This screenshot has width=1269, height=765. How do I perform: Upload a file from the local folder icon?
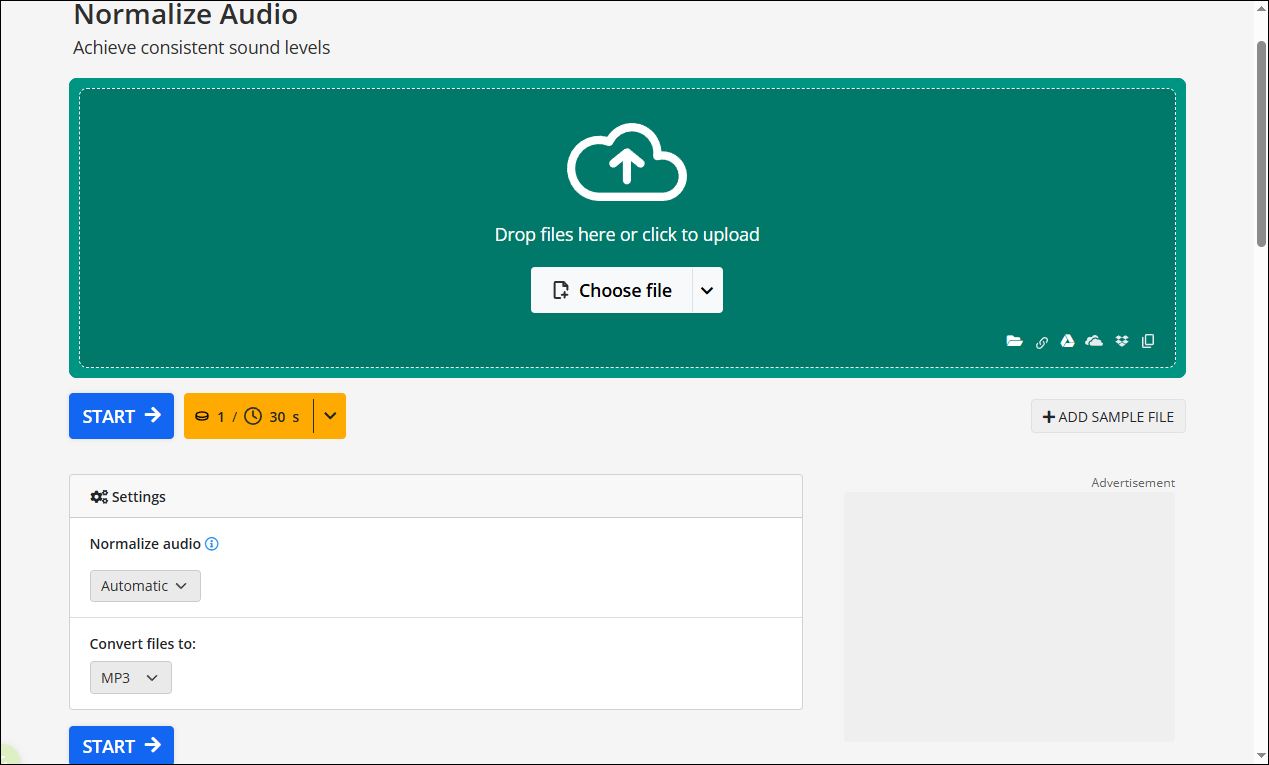point(1014,341)
